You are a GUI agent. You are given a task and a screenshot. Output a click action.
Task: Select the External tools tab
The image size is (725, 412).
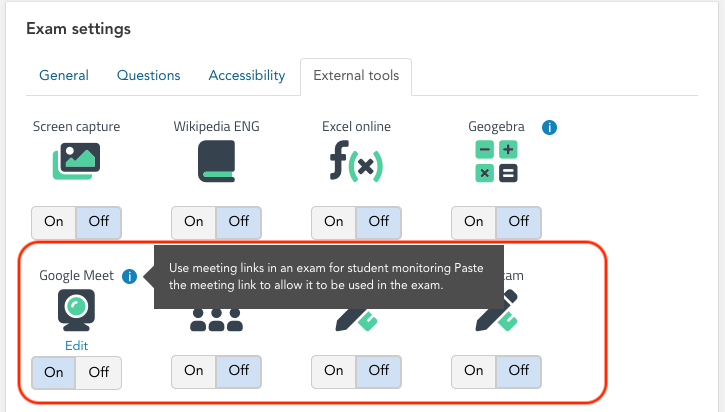356,76
